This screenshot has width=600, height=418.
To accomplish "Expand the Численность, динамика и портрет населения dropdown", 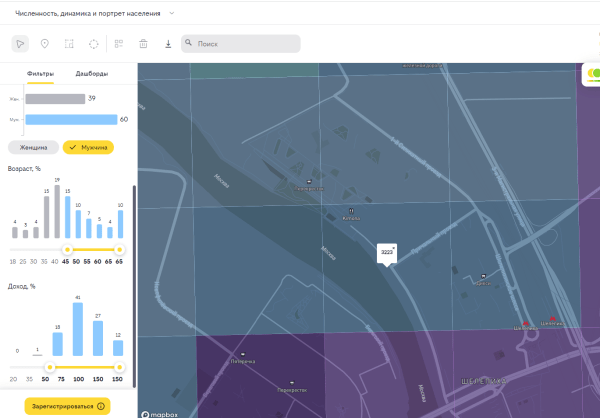I will 172,13.
